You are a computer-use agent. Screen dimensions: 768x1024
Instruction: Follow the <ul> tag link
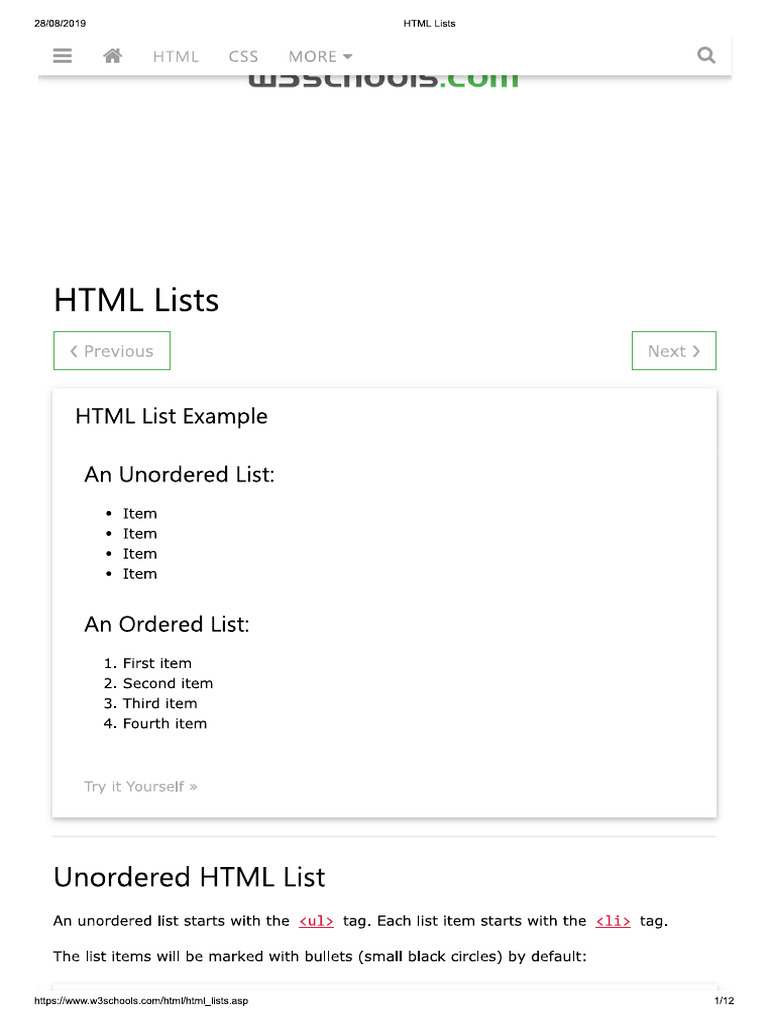coord(316,921)
